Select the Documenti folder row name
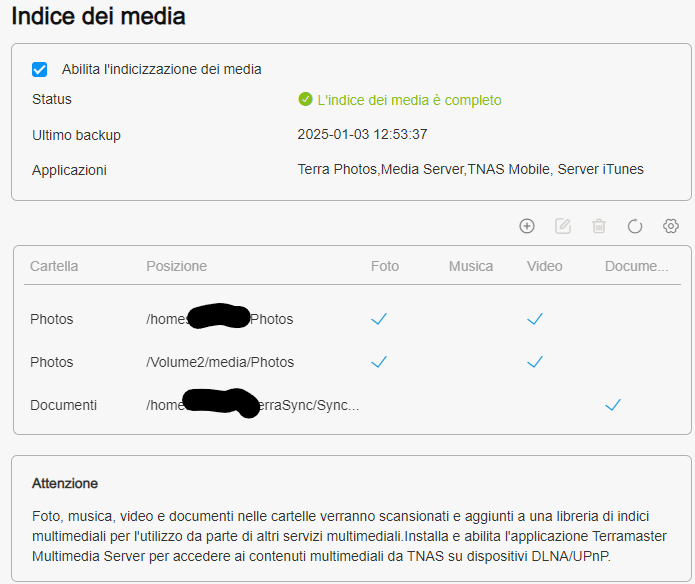 pos(63,405)
